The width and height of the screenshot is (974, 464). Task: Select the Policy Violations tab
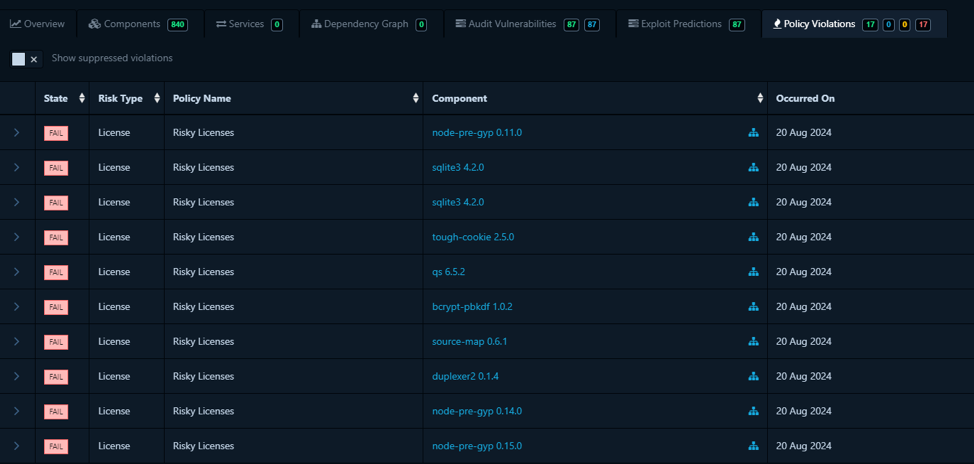[x=854, y=24]
